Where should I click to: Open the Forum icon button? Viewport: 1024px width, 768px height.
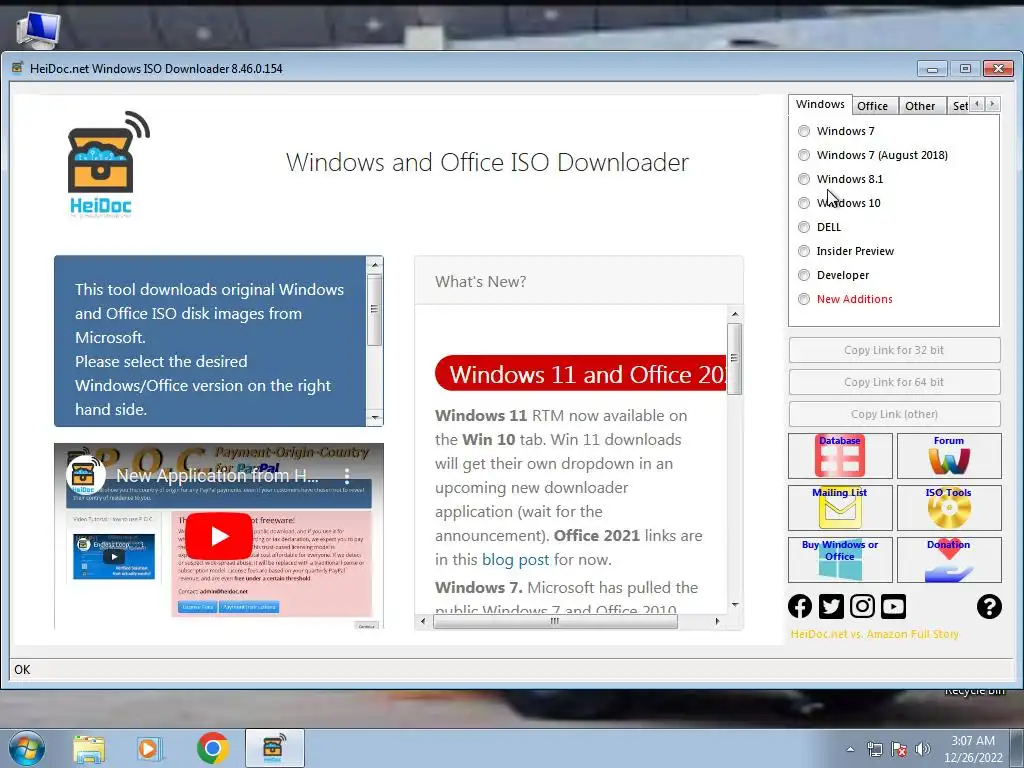[x=949, y=456]
